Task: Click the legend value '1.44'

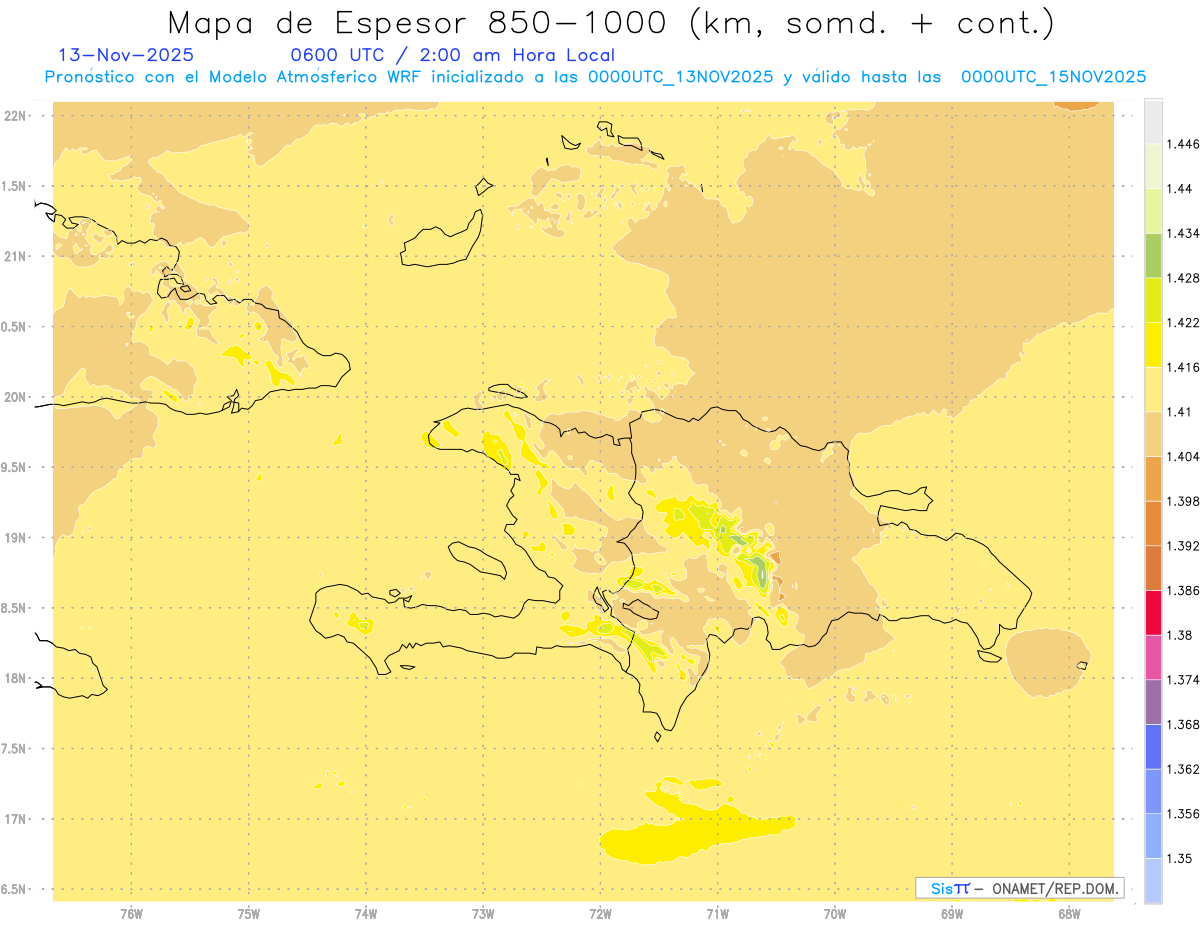Action: pyautogui.click(x=1178, y=188)
